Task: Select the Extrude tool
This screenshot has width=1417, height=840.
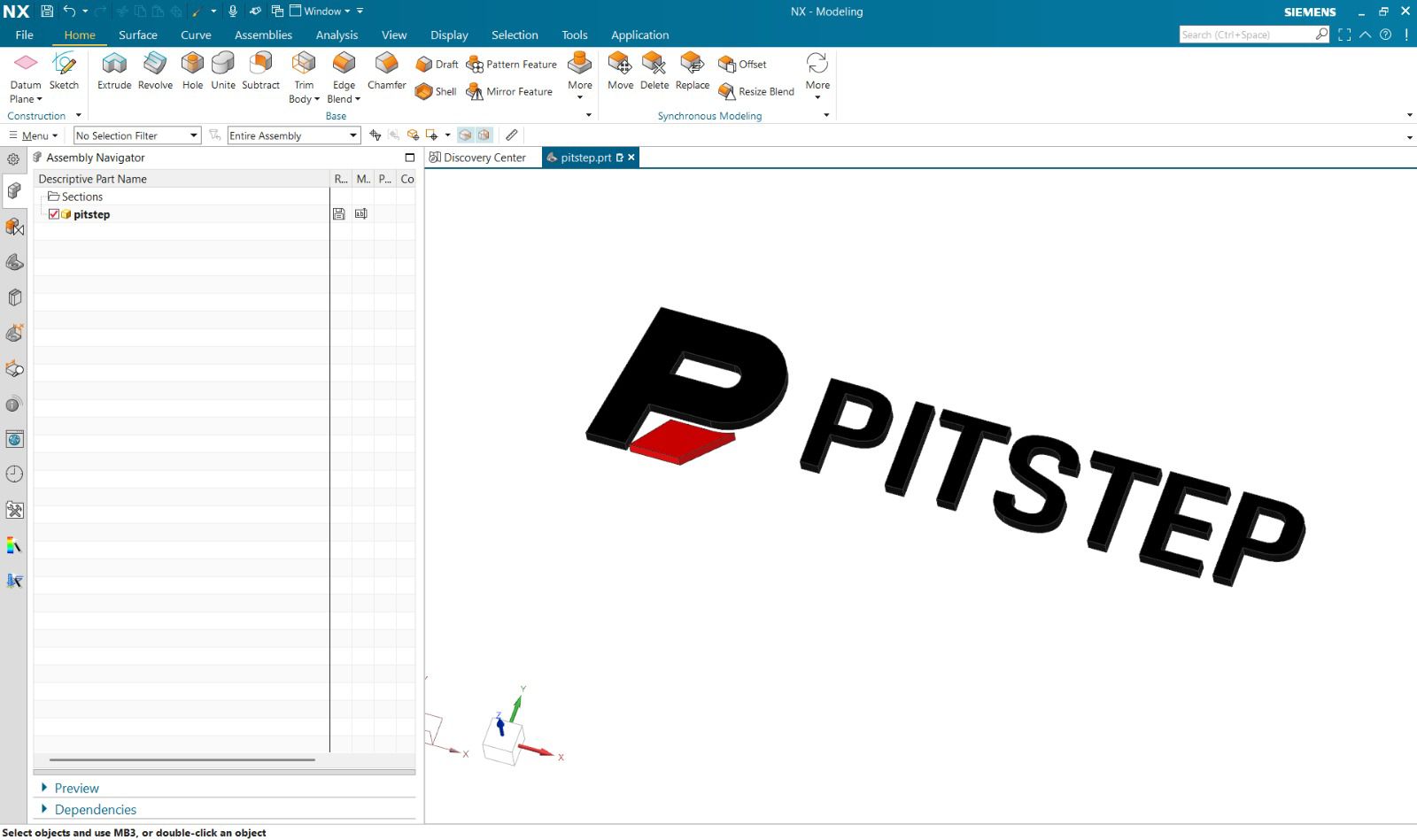Action: (x=114, y=71)
